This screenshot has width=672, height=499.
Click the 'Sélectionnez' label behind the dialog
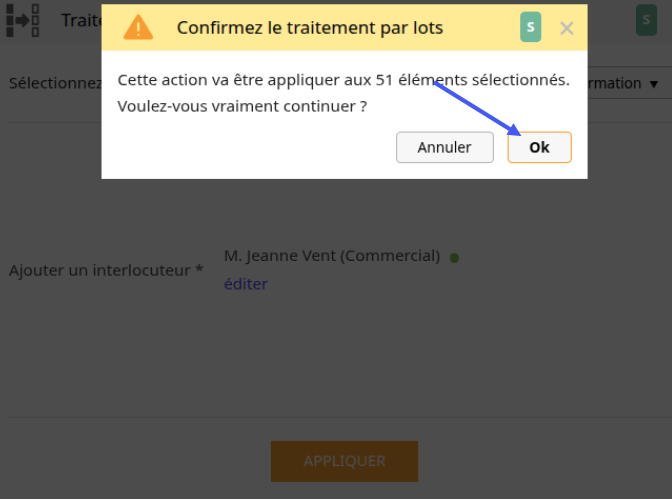(55, 83)
